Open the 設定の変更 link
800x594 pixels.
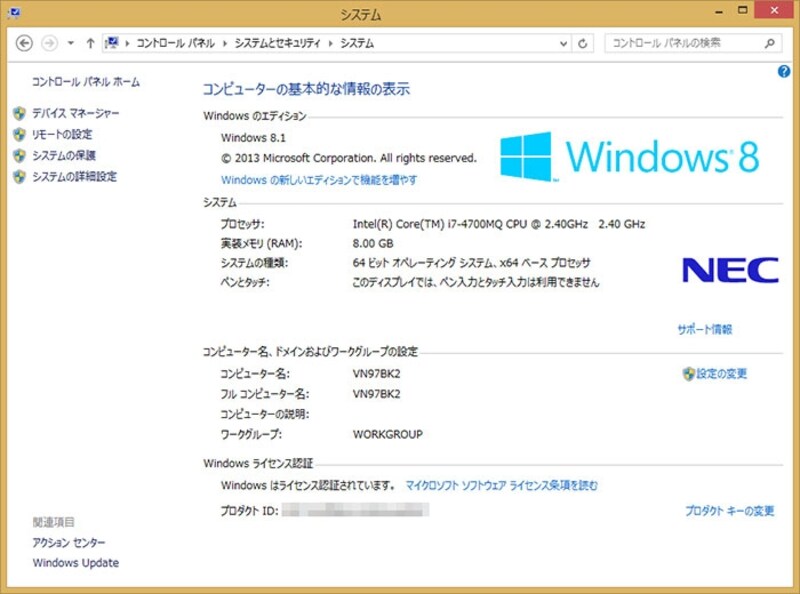pos(722,372)
